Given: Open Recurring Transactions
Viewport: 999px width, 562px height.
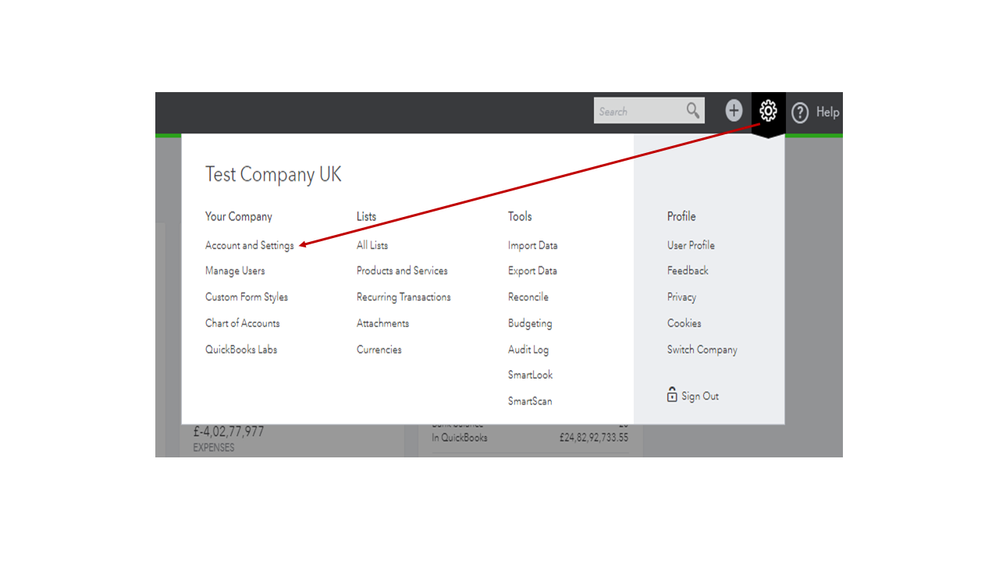Looking at the screenshot, I should point(403,297).
